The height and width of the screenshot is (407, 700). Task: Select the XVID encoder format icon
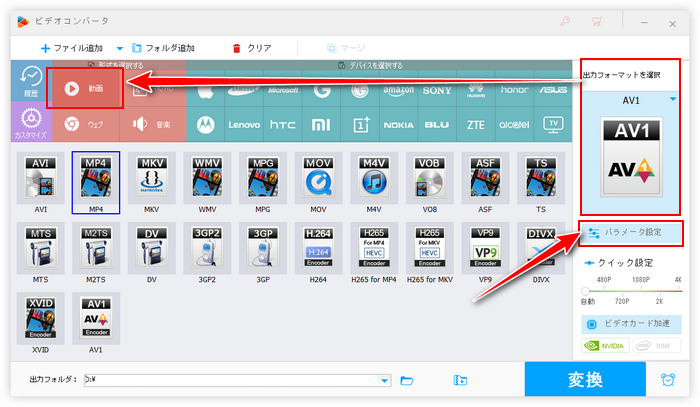pos(40,318)
